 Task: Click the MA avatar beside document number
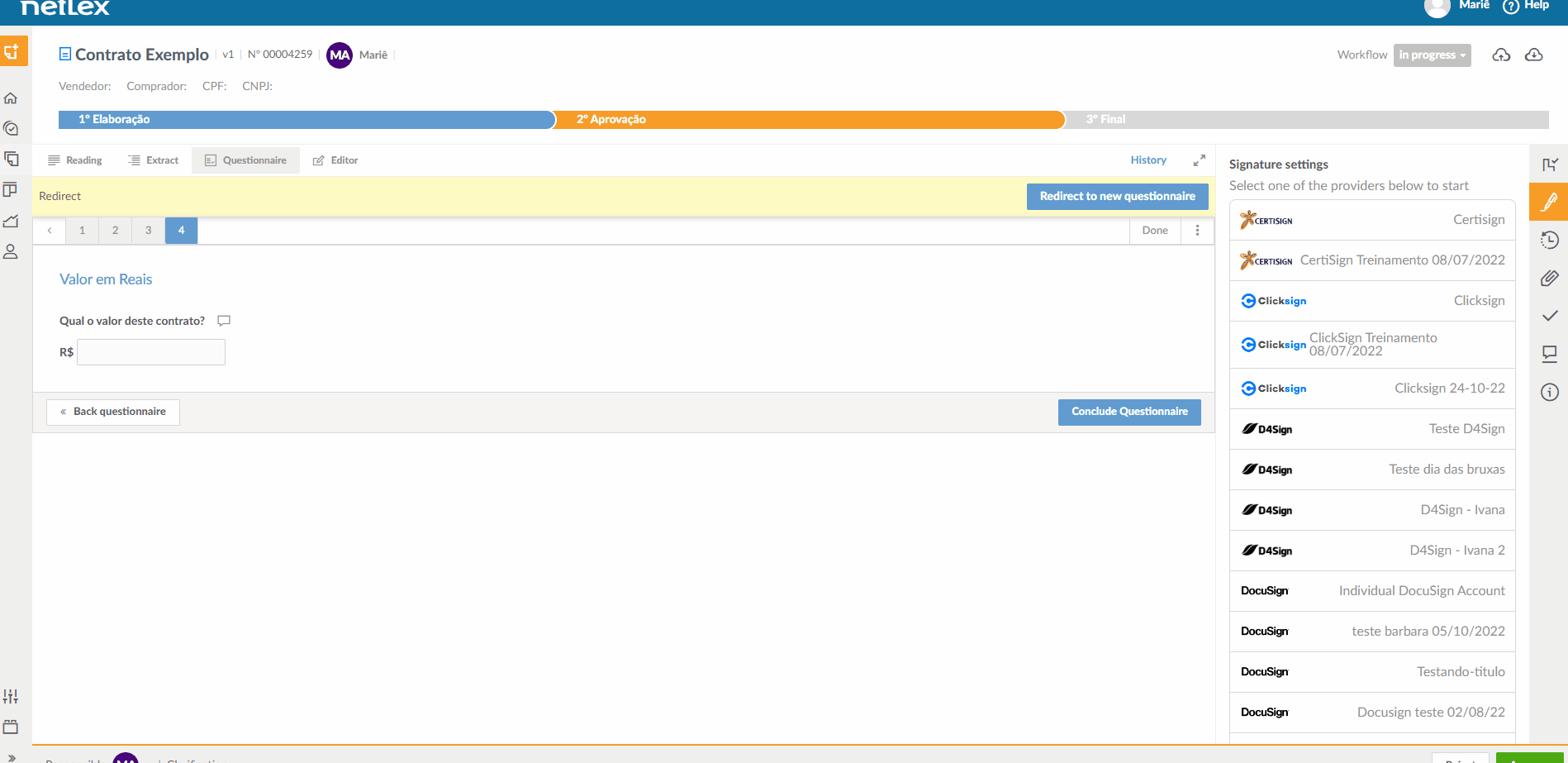340,55
